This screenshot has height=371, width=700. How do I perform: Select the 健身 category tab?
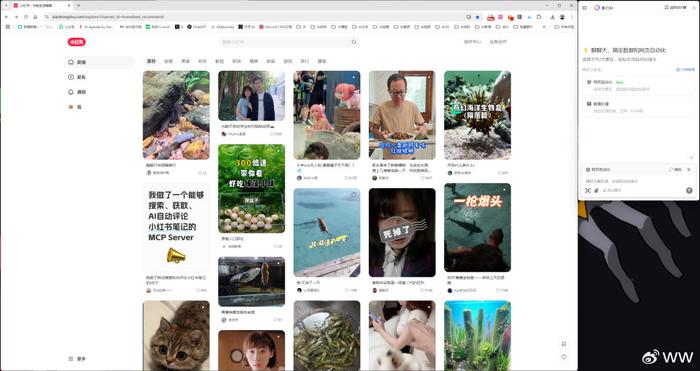pos(322,61)
